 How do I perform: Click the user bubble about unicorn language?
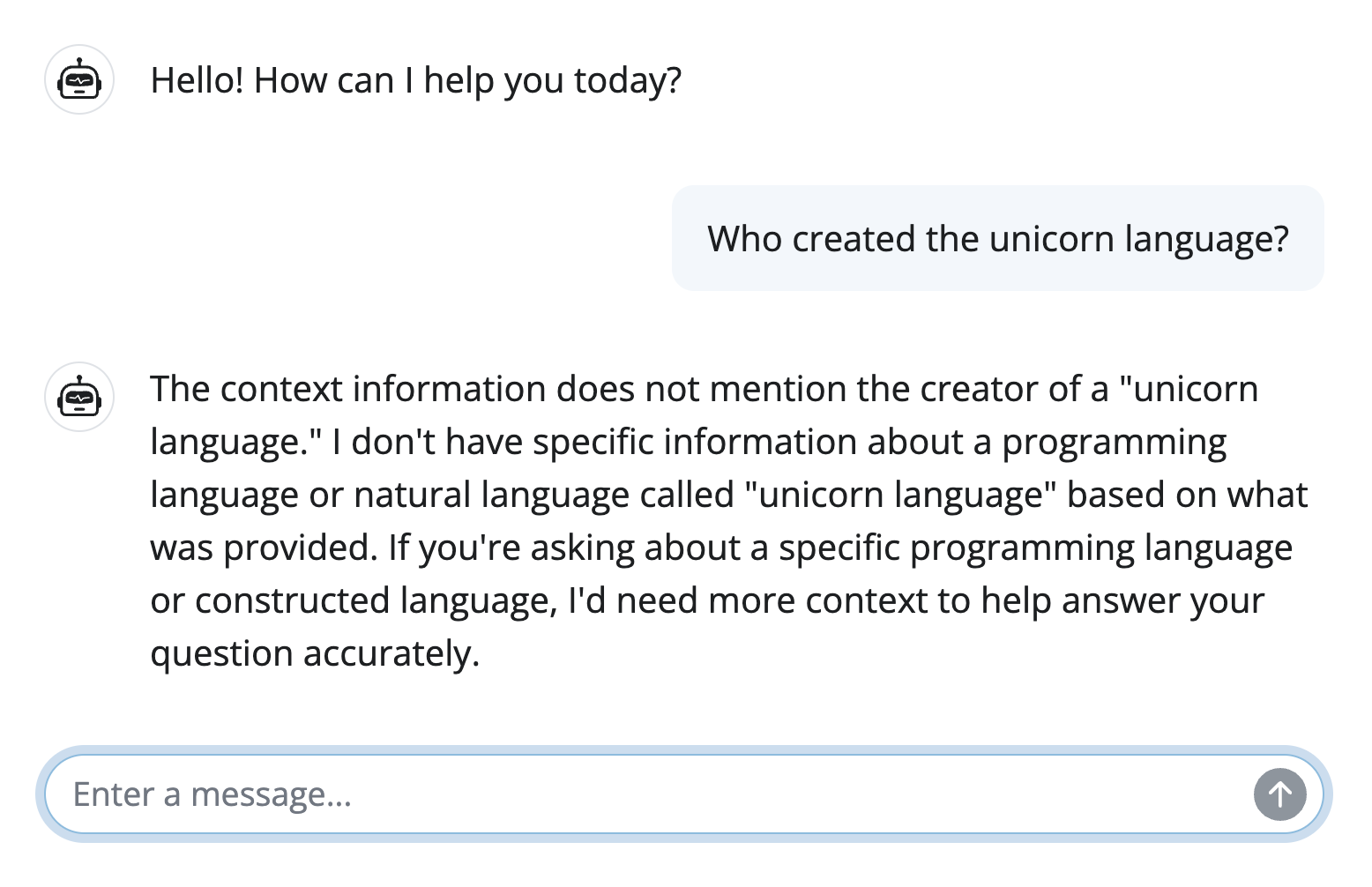[x=997, y=238]
